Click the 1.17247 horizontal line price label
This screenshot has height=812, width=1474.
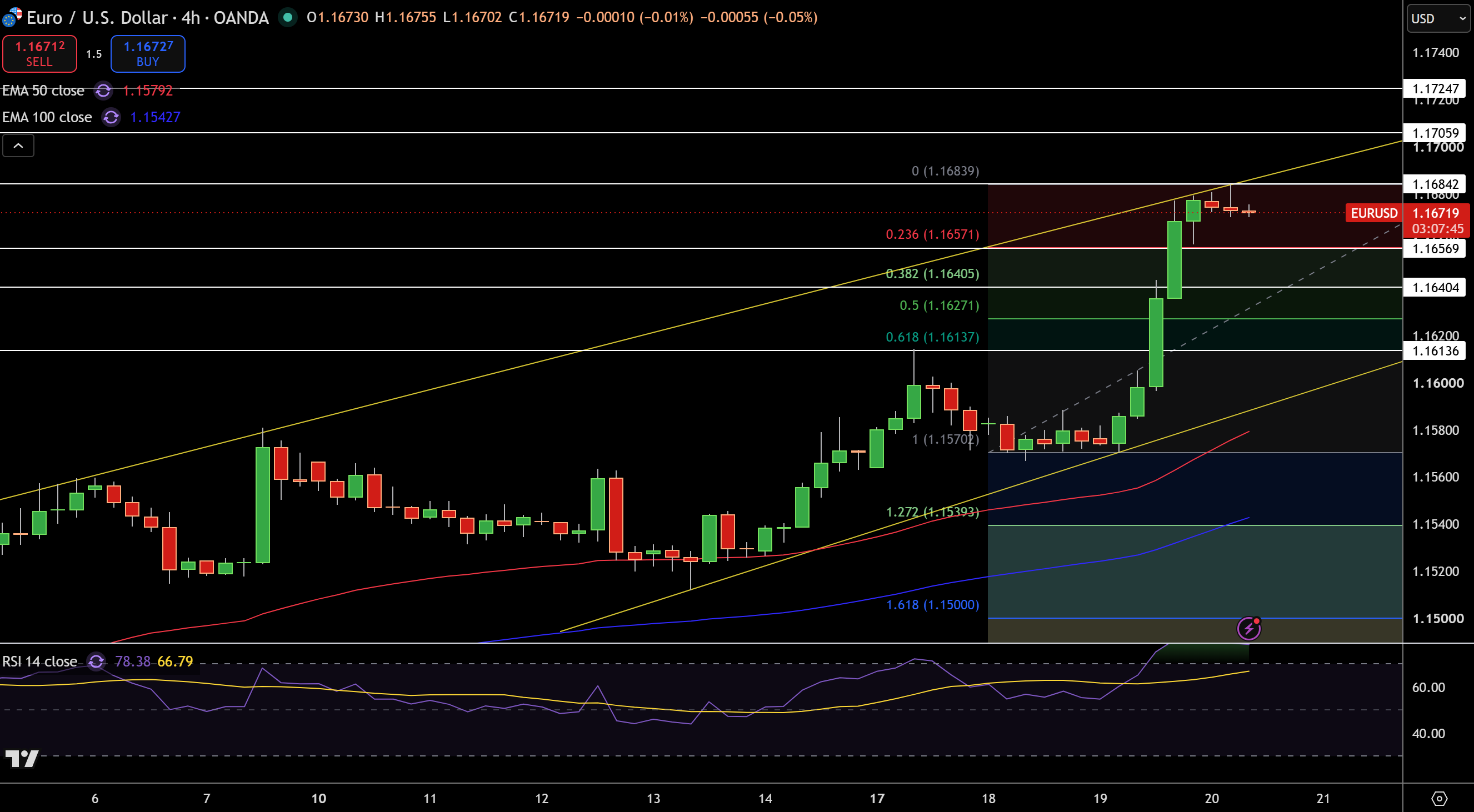click(x=1435, y=89)
